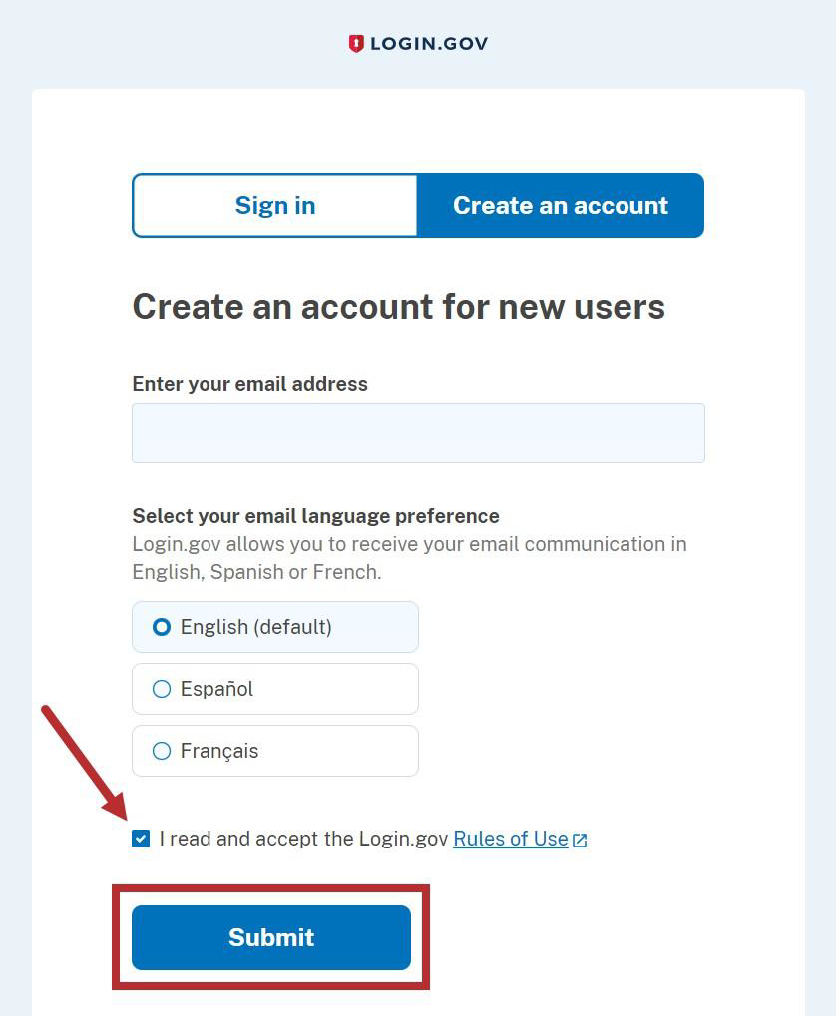836x1016 pixels.
Task: Focus the 'Enter your email address' box
Action: (418, 432)
